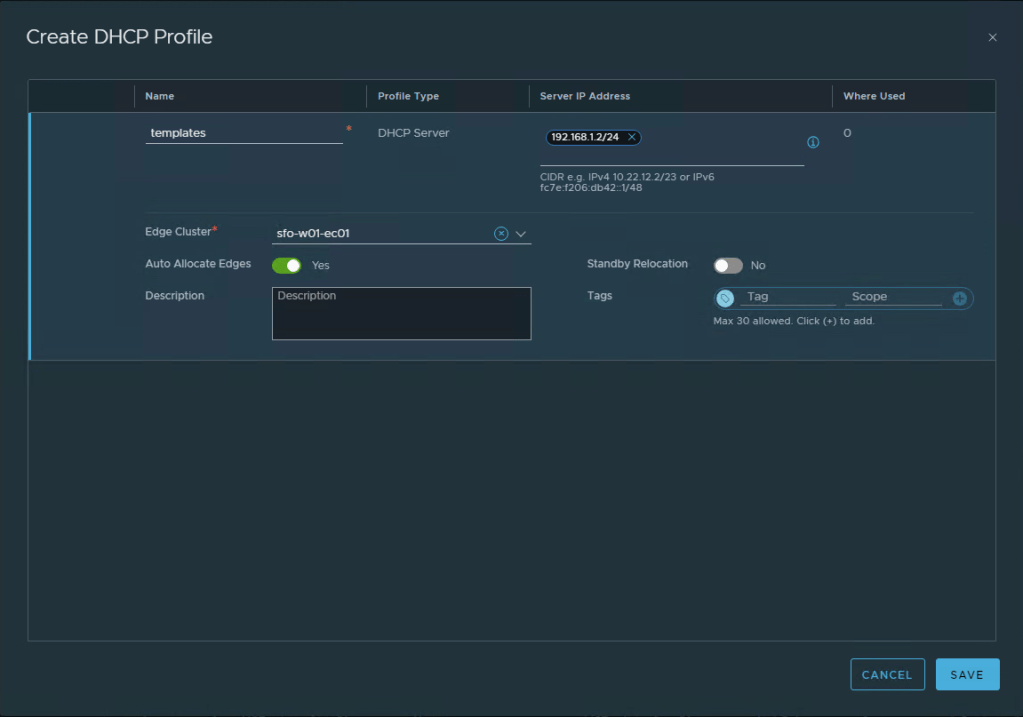Click the Profile Type column header
The image size is (1023, 717).
point(408,96)
